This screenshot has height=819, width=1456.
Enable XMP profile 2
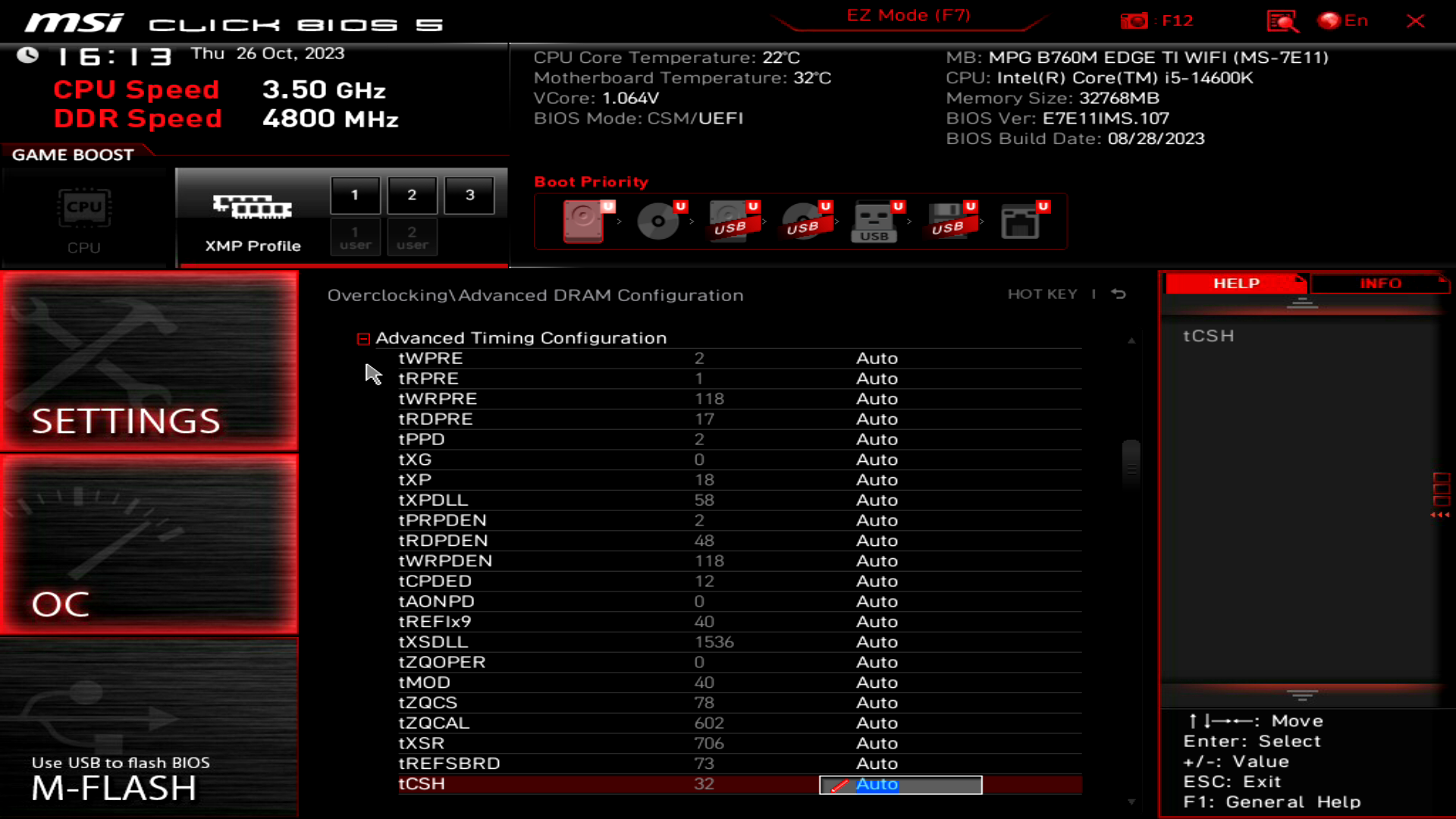[x=412, y=196]
